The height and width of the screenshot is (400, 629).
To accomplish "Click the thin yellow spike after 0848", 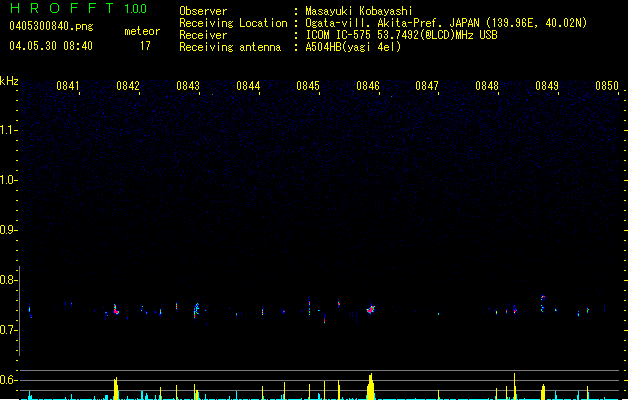I will 514,386.
